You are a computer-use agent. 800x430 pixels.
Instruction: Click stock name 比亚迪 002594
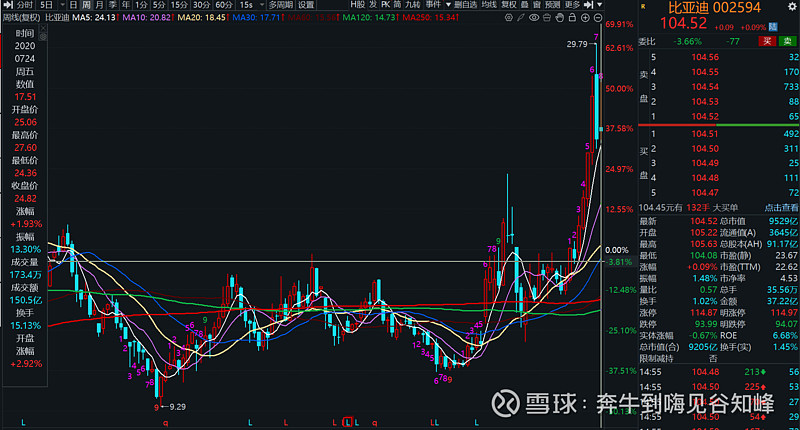point(714,8)
